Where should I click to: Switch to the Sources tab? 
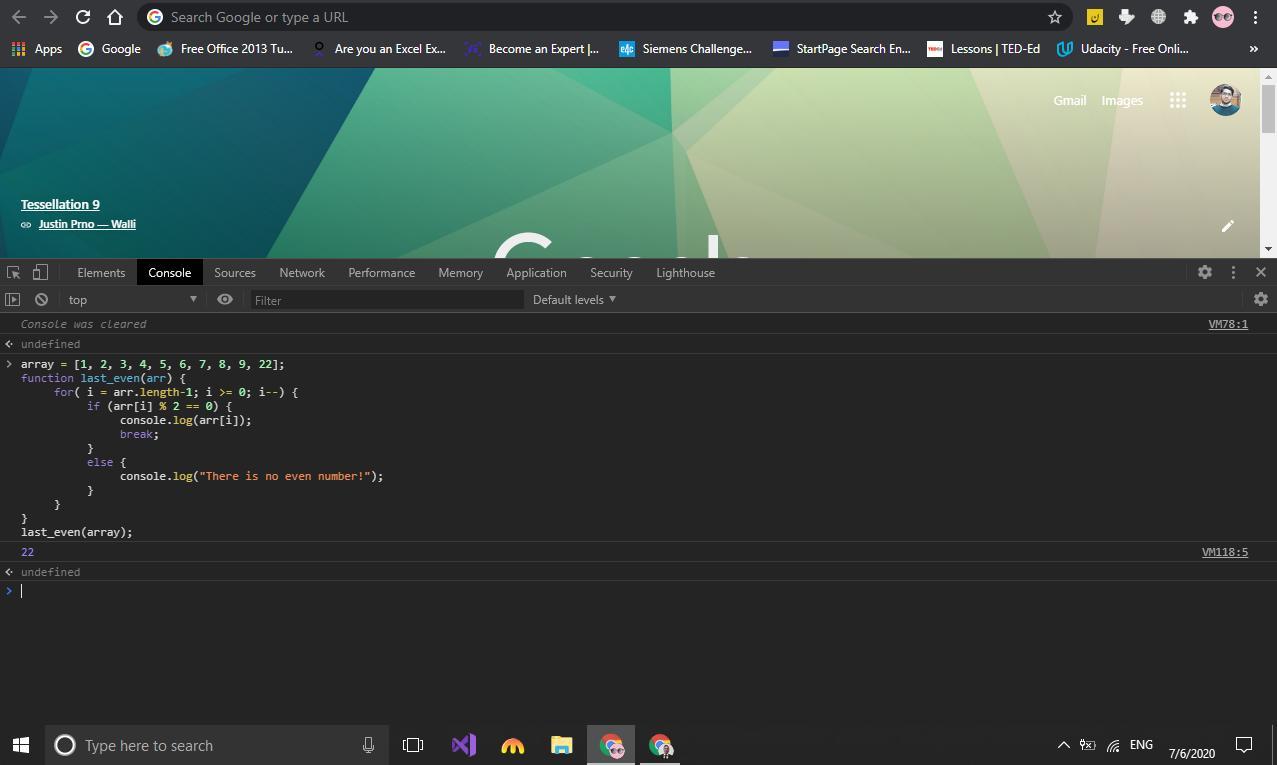point(235,272)
